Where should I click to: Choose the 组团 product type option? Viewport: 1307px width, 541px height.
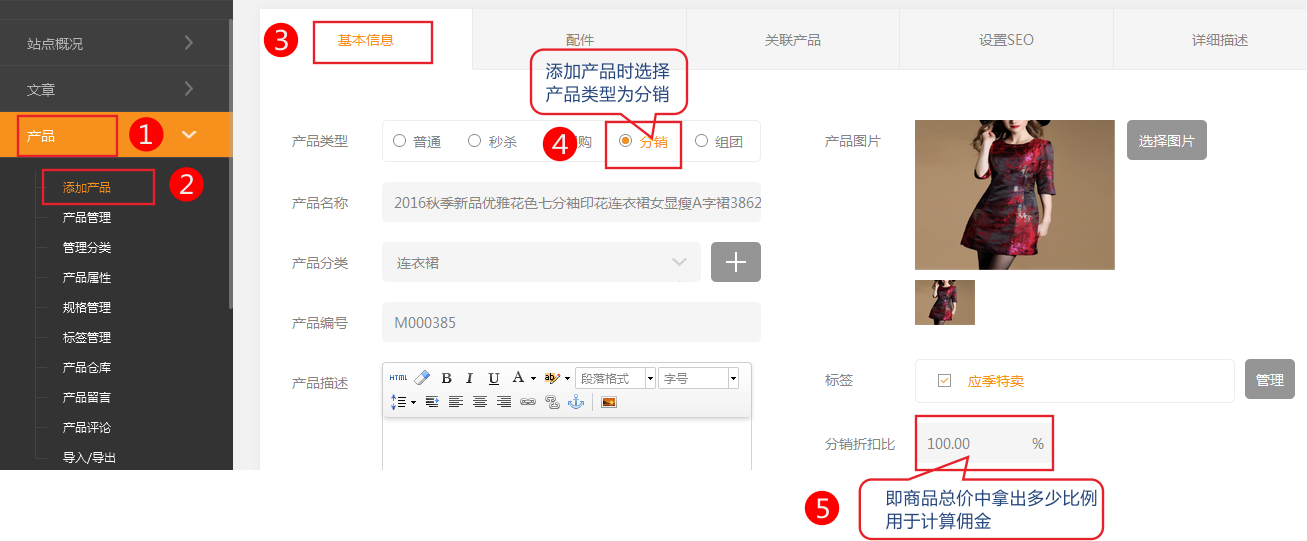[701, 141]
